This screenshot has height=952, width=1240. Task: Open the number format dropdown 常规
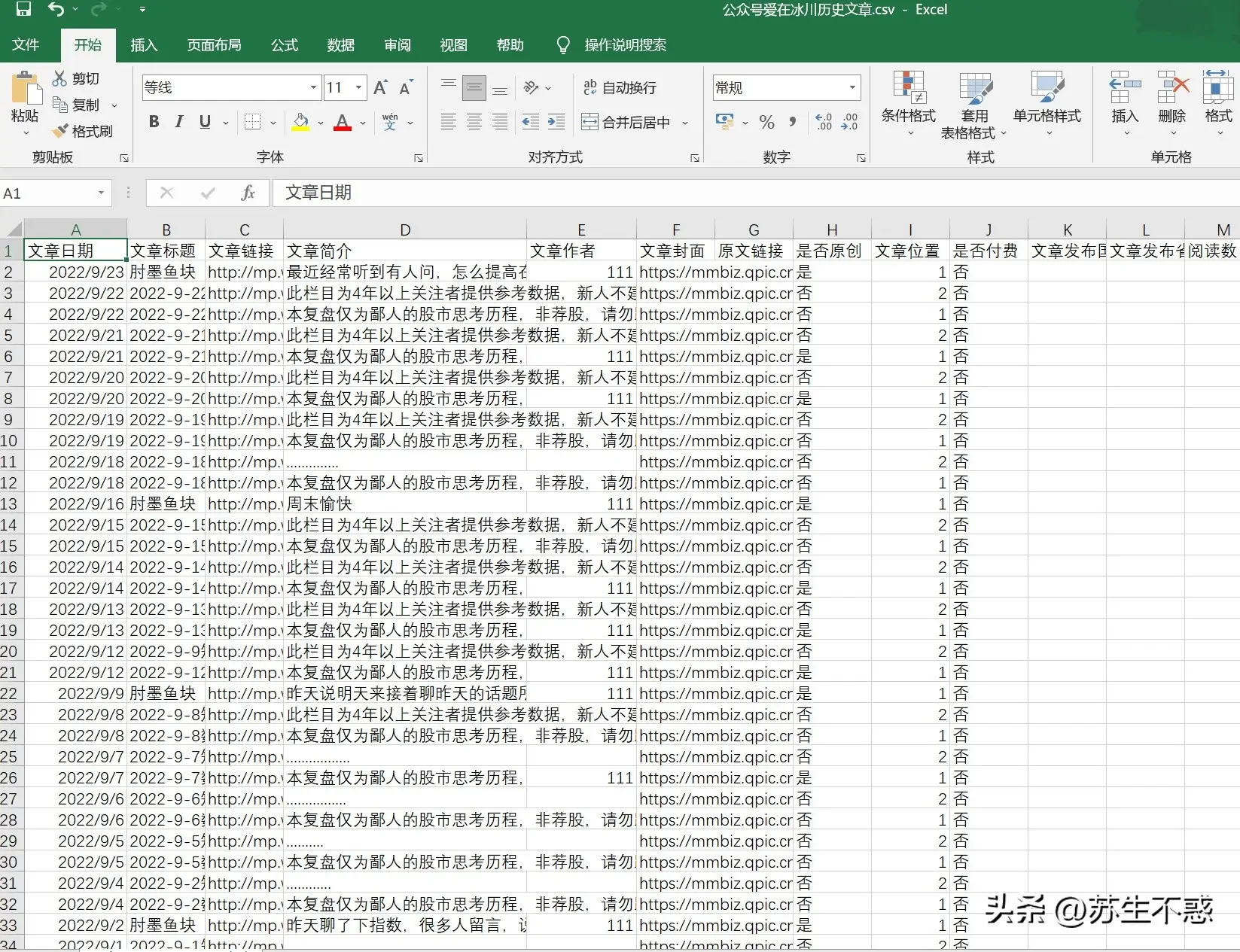coord(852,88)
